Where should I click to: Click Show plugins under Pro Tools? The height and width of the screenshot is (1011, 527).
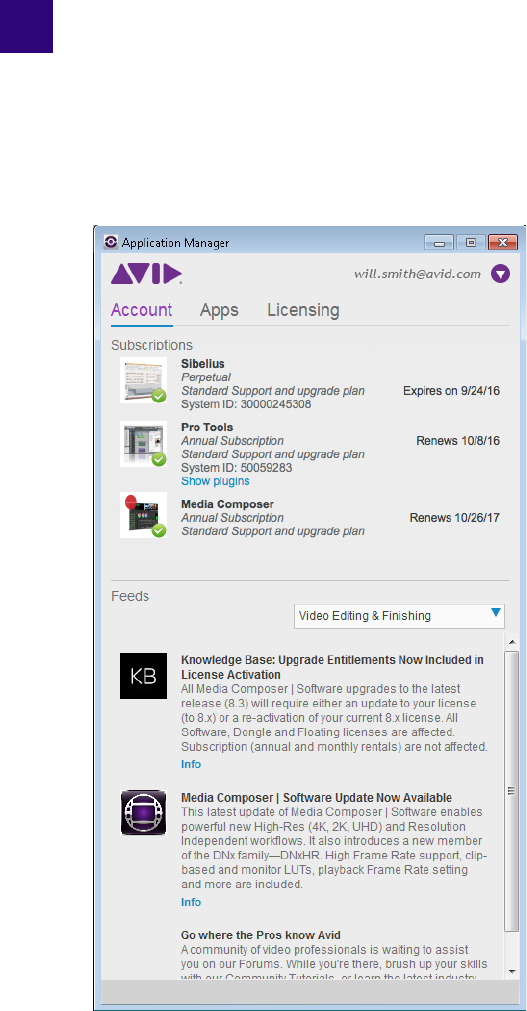215,482
